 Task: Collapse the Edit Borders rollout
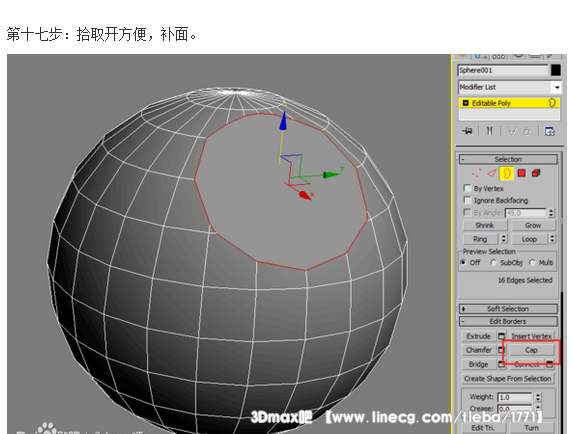(x=508, y=321)
